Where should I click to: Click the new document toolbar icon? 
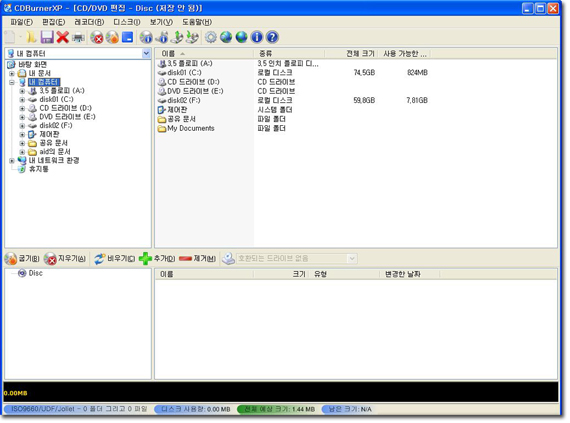10,37
